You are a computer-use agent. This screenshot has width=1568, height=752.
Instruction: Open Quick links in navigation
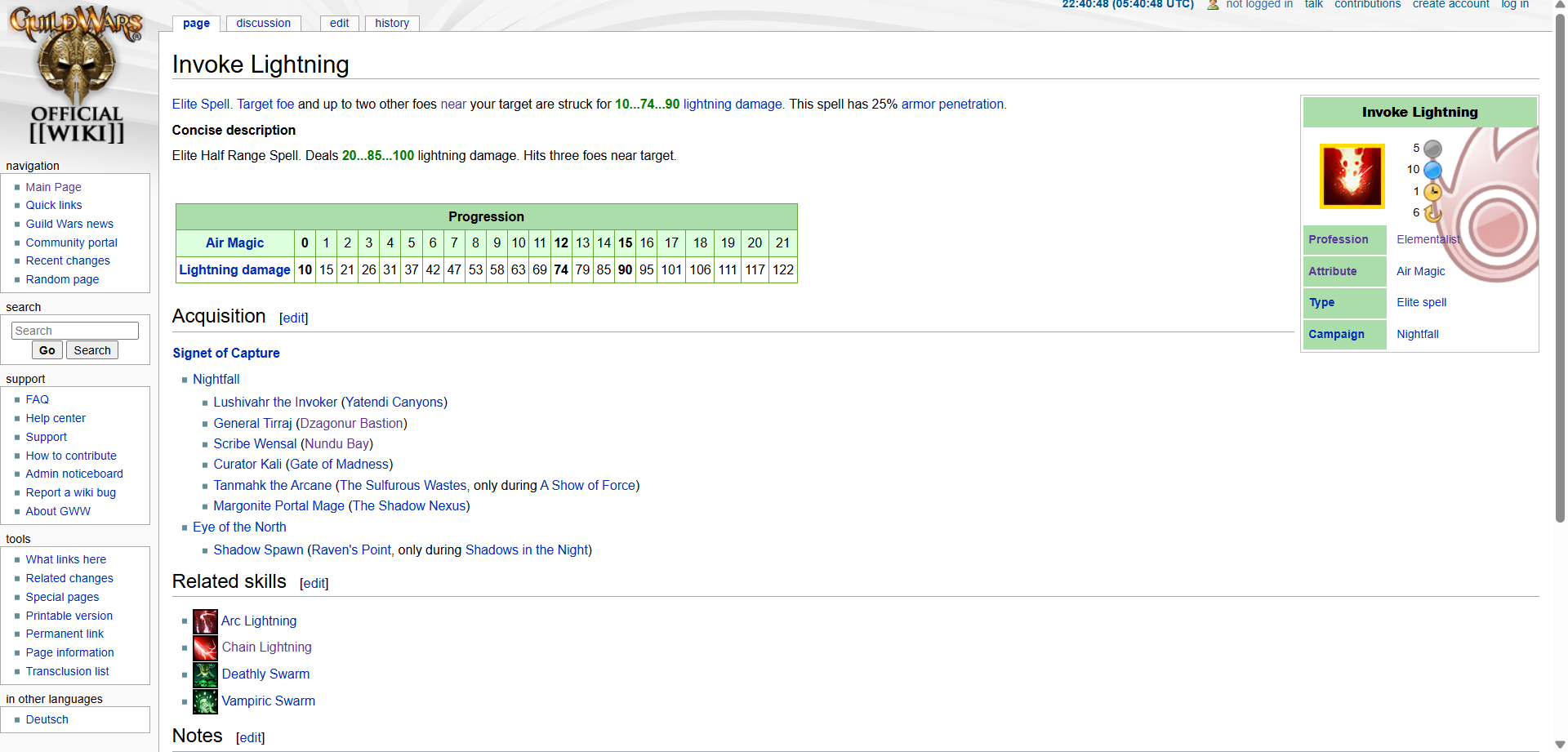(54, 205)
